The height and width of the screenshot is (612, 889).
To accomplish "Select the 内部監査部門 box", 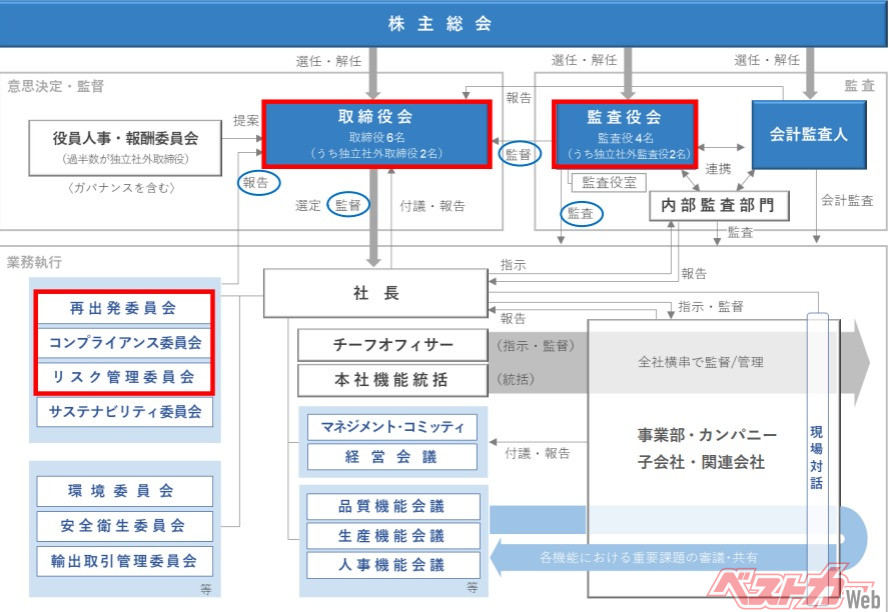I will click(x=718, y=206).
